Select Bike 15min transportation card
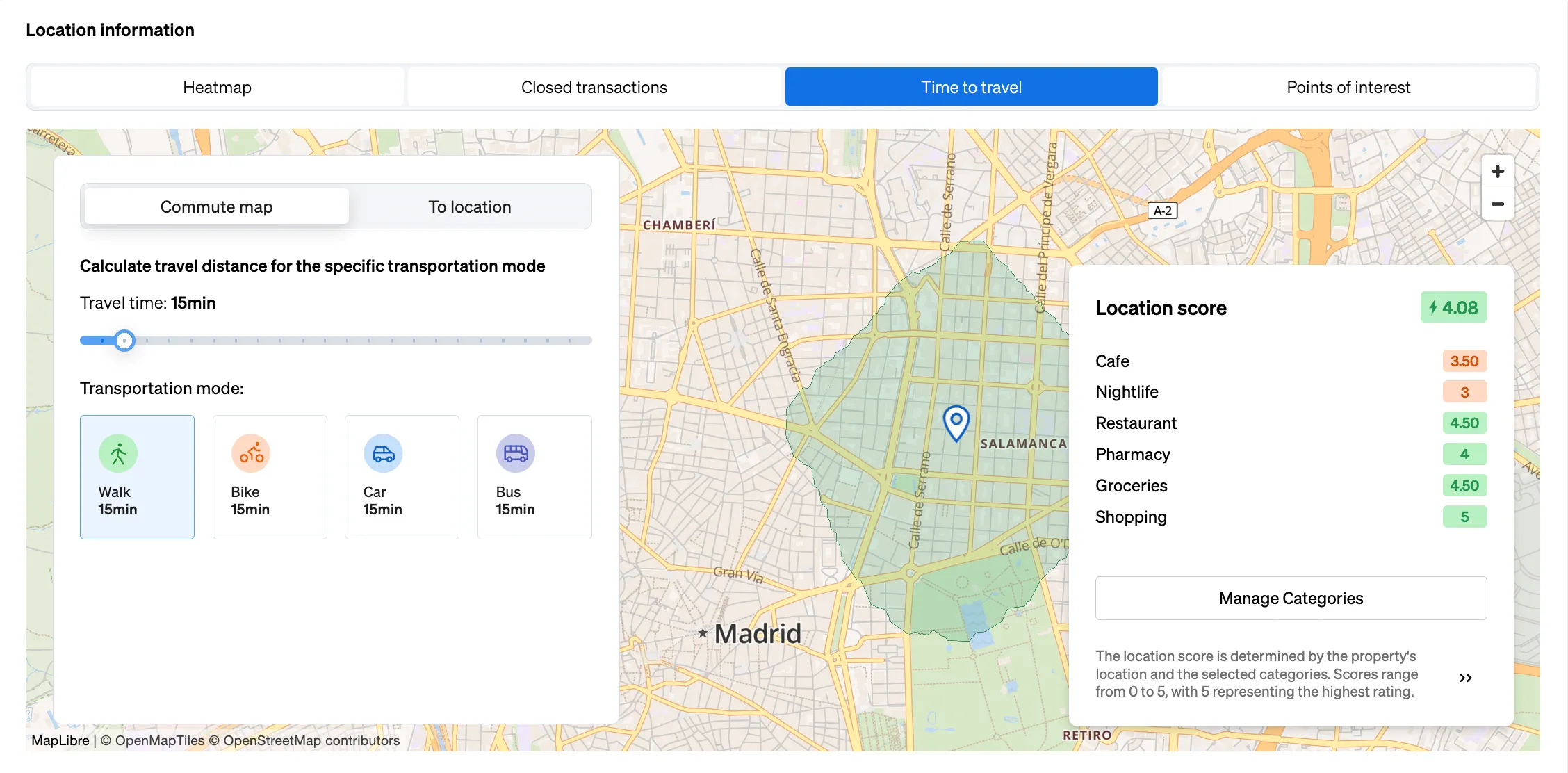The height and width of the screenshot is (773, 1568). tap(270, 477)
